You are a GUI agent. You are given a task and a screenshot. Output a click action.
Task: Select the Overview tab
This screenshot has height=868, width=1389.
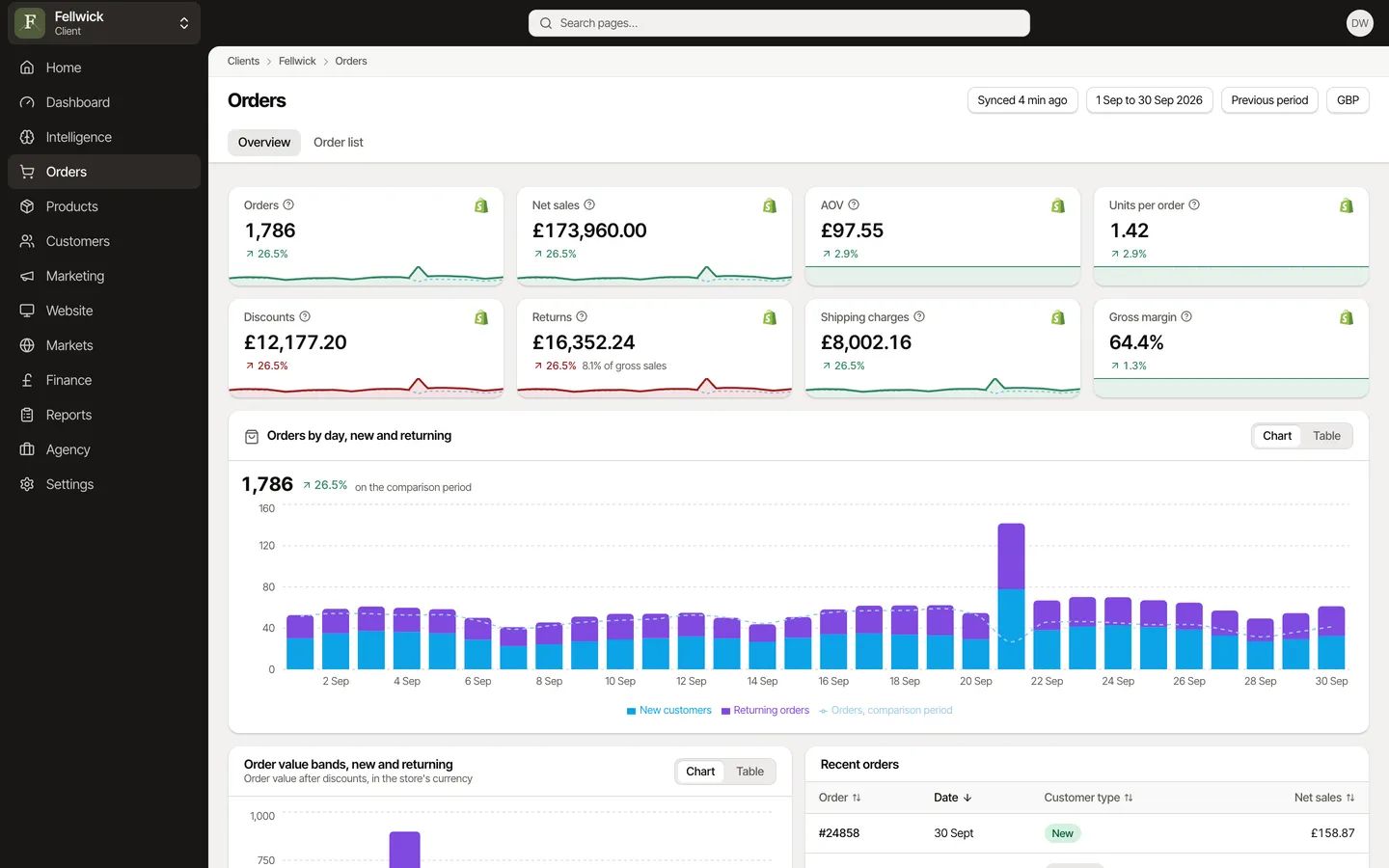[x=264, y=142]
